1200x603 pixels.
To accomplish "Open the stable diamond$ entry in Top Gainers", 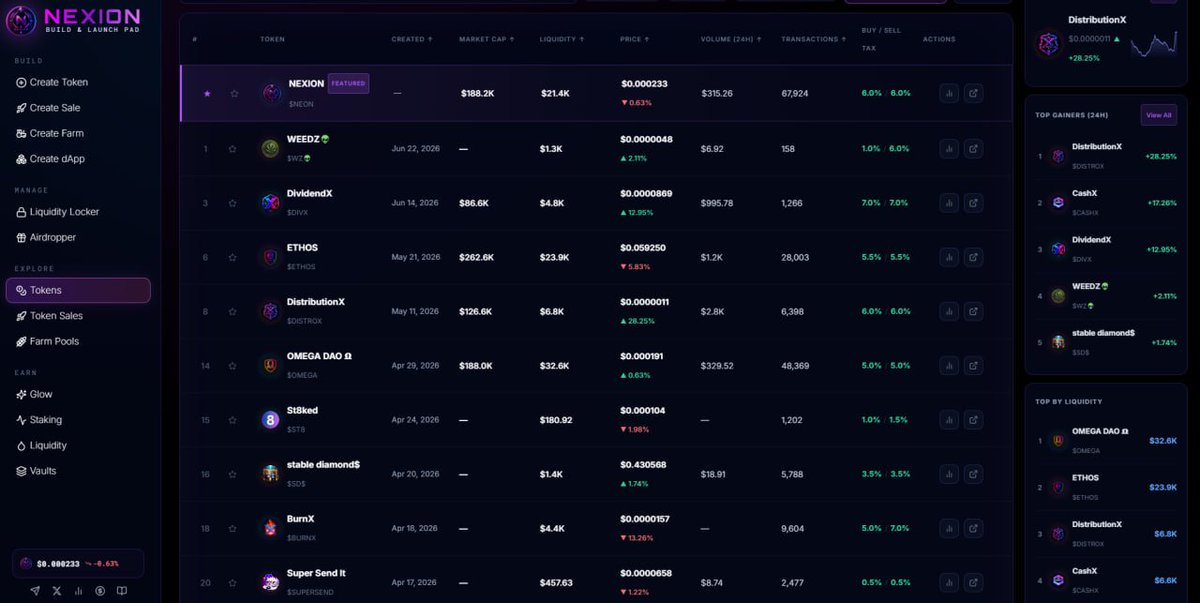I will 1106,342.
